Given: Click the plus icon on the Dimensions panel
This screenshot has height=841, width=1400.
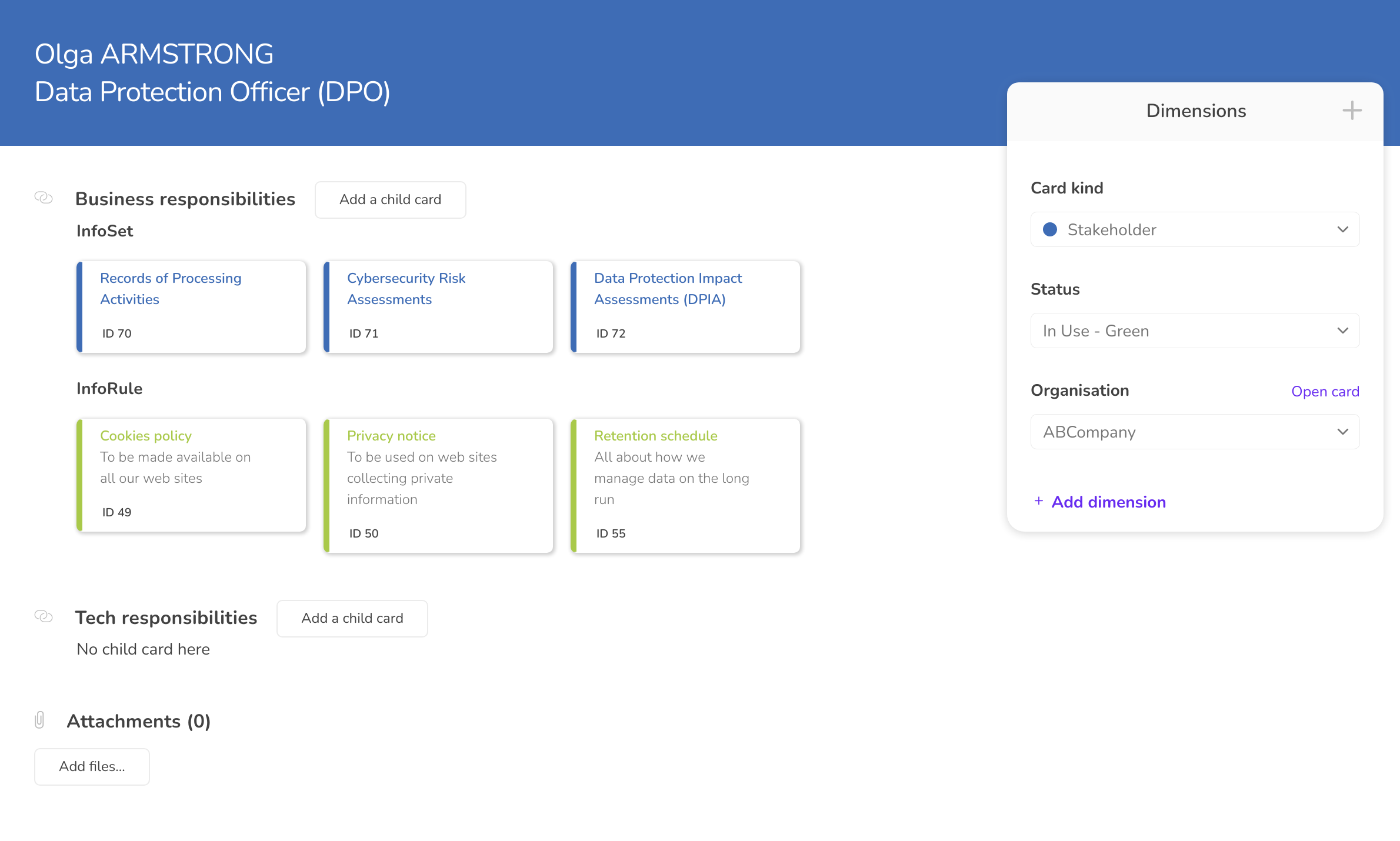Looking at the screenshot, I should (x=1351, y=110).
